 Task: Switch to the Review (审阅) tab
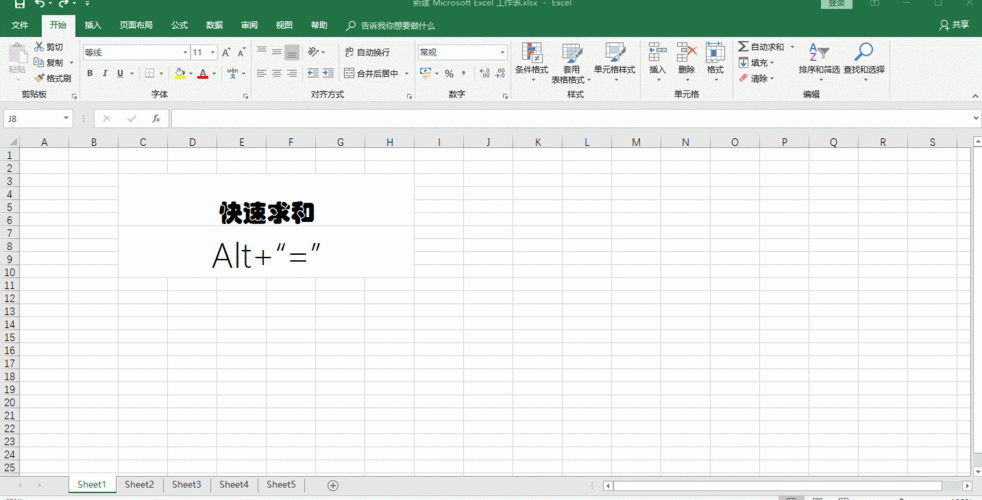tap(249, 25)
